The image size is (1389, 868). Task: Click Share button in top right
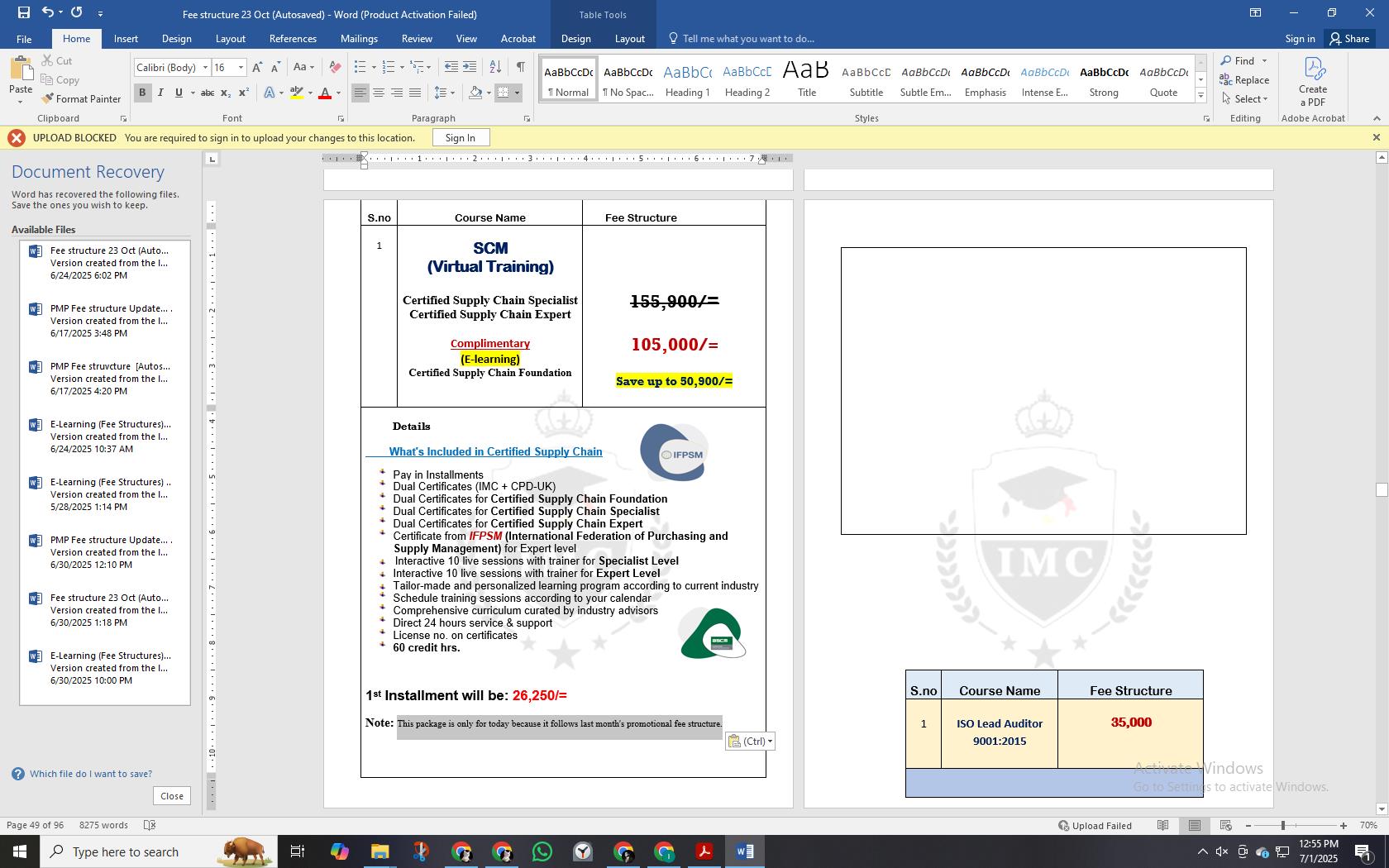coord(1349,39)
